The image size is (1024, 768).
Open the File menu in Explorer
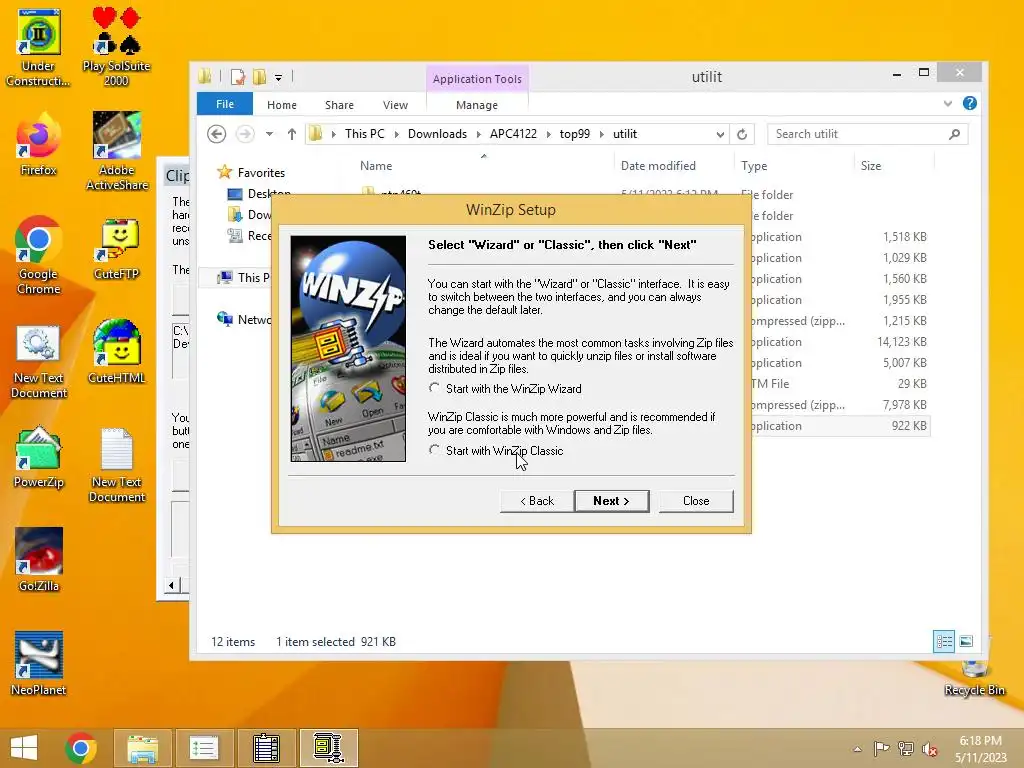(225, 104)
